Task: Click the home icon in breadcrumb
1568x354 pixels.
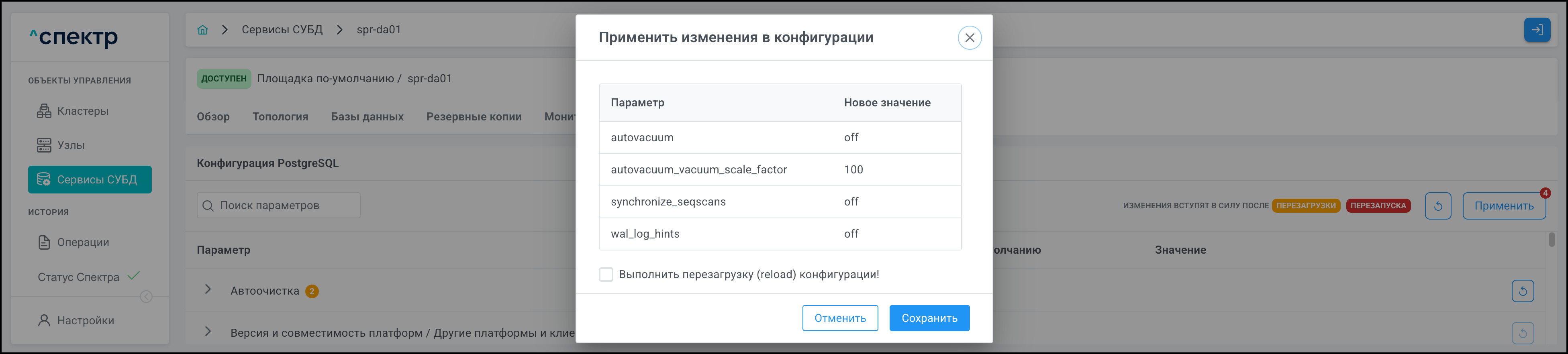Action: (x=203, y=30)
